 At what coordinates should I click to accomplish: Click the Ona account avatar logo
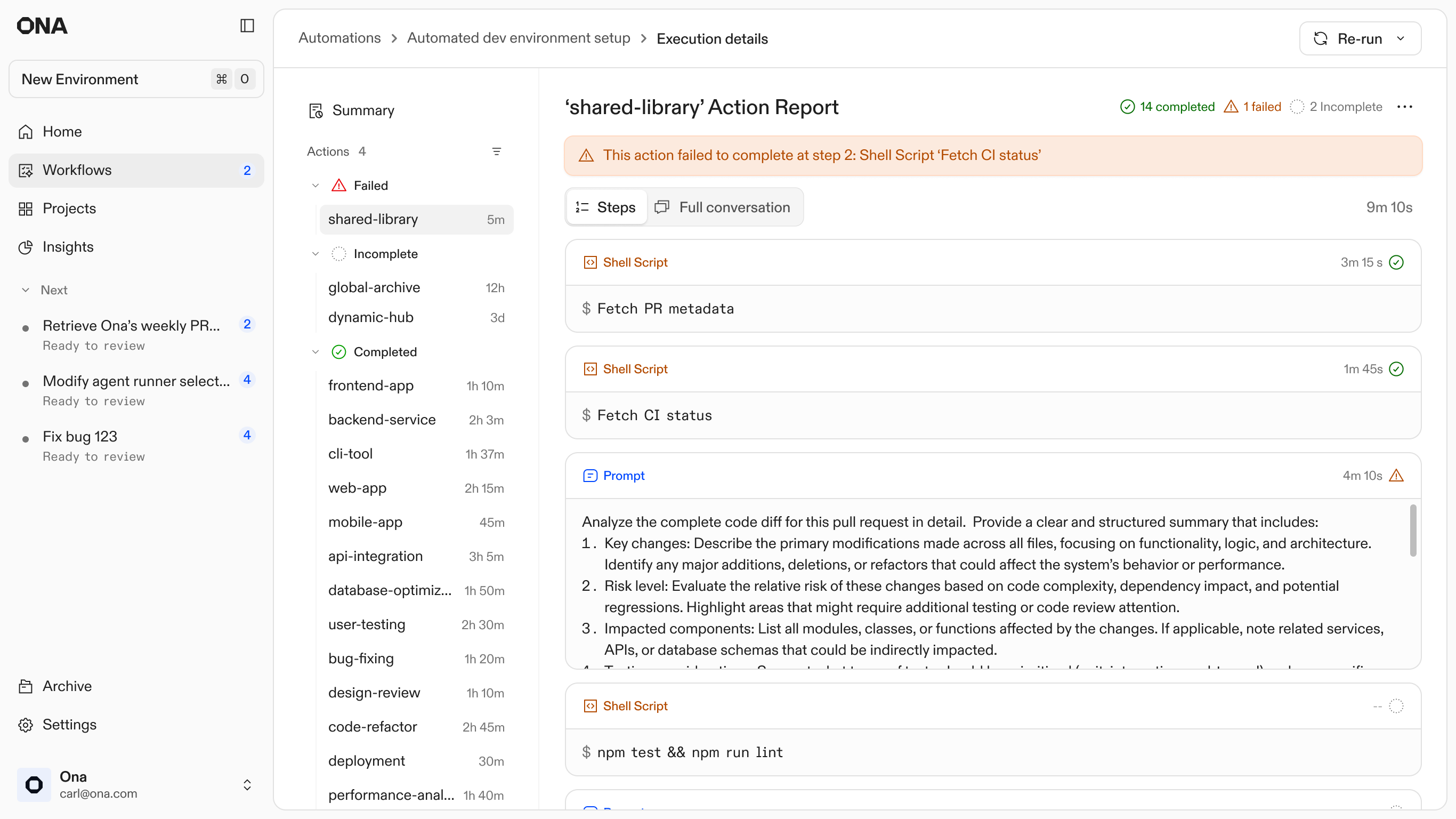pos(34,784)
